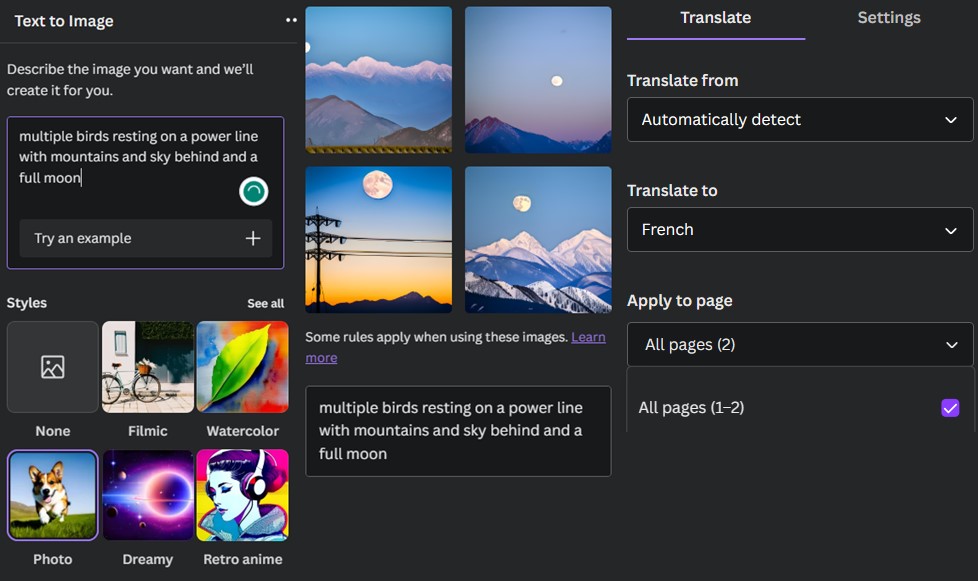
Task: Click Try an example
Action: 145,238
